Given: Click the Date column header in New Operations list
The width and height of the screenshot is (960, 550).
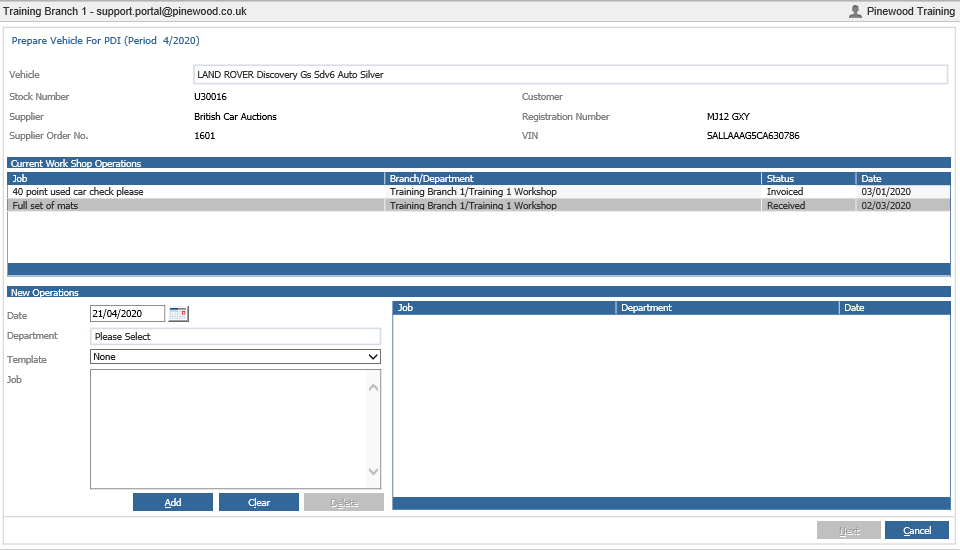Looking at the screenshot, I should tap(894, 307).
